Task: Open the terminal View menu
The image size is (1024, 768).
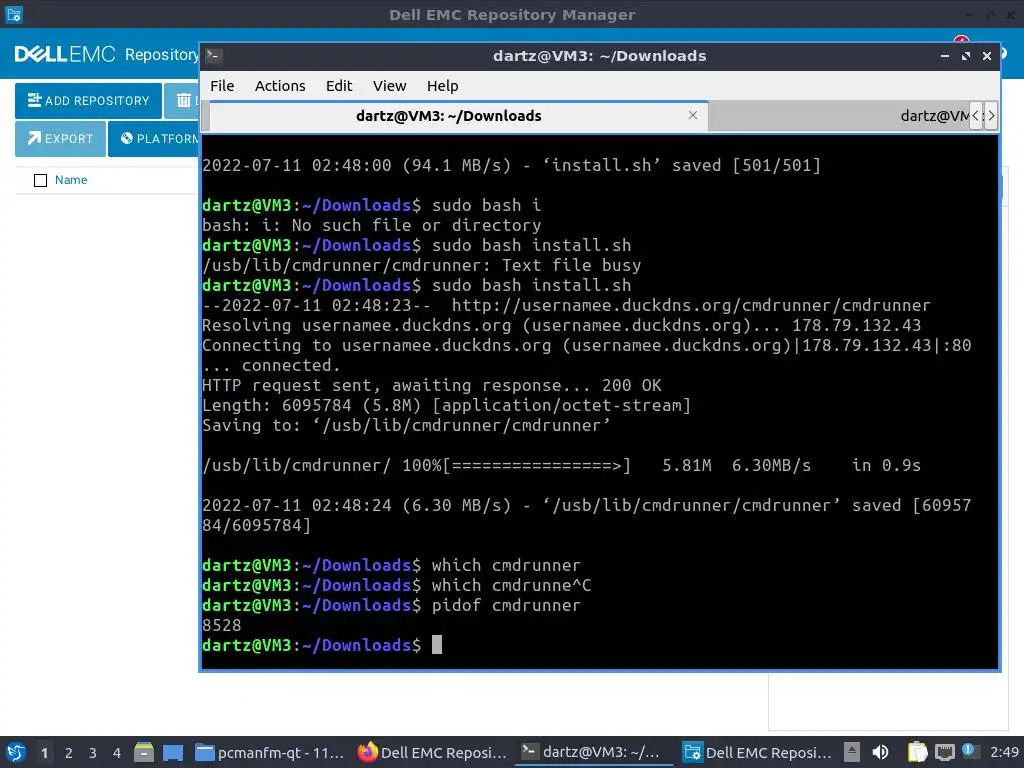Action: 389,86
